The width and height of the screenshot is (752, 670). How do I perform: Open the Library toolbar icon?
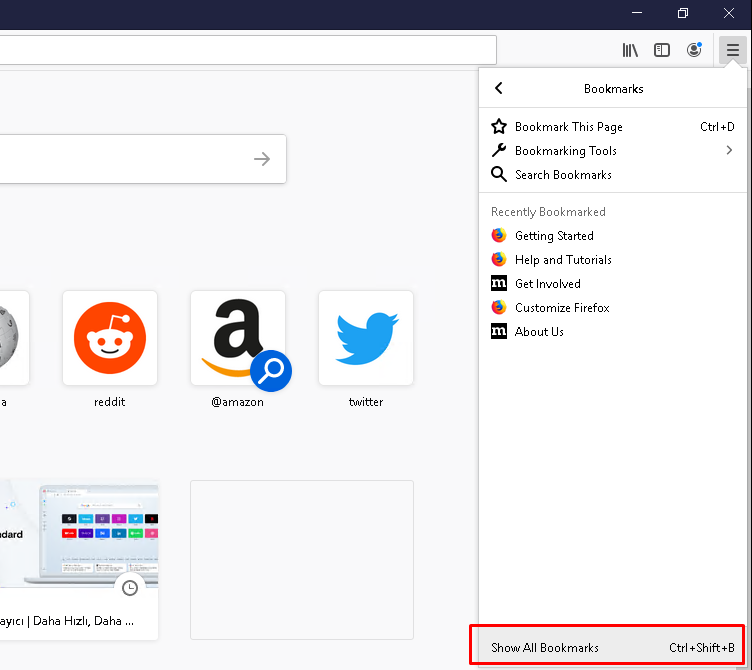pyautogui.click(x=630, y=50)
